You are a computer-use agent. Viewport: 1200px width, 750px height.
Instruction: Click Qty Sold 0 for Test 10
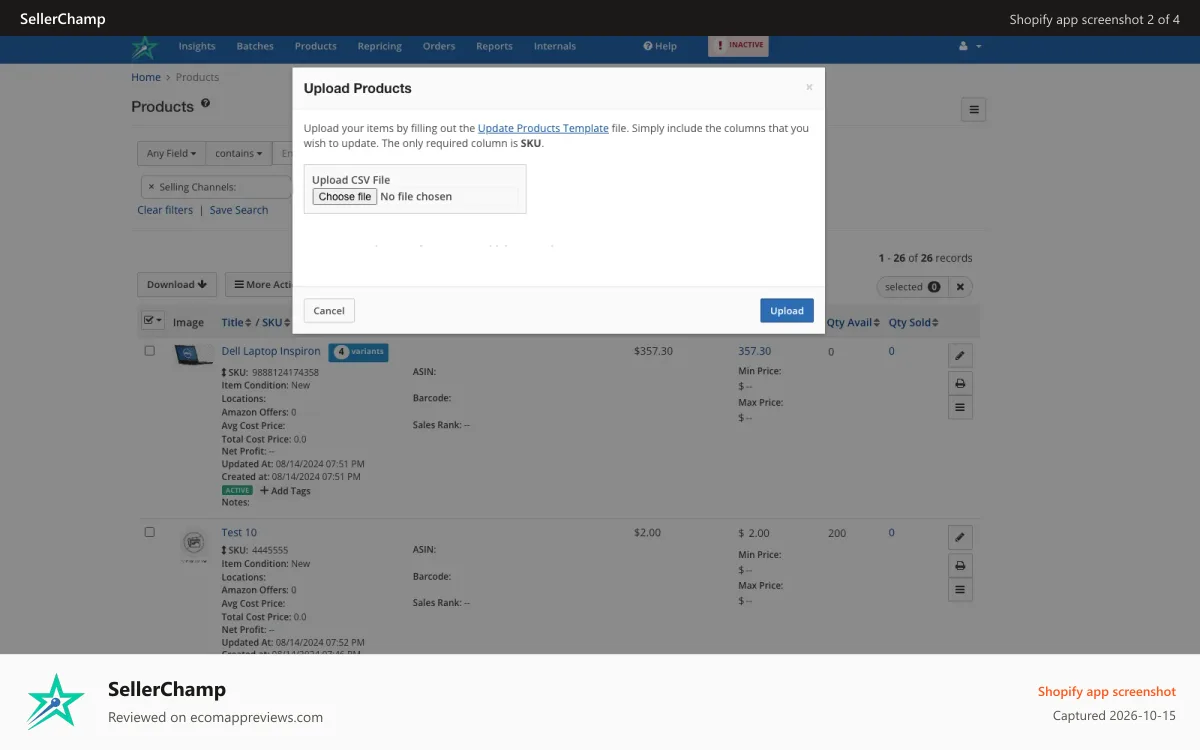click(x=891, y=533)
